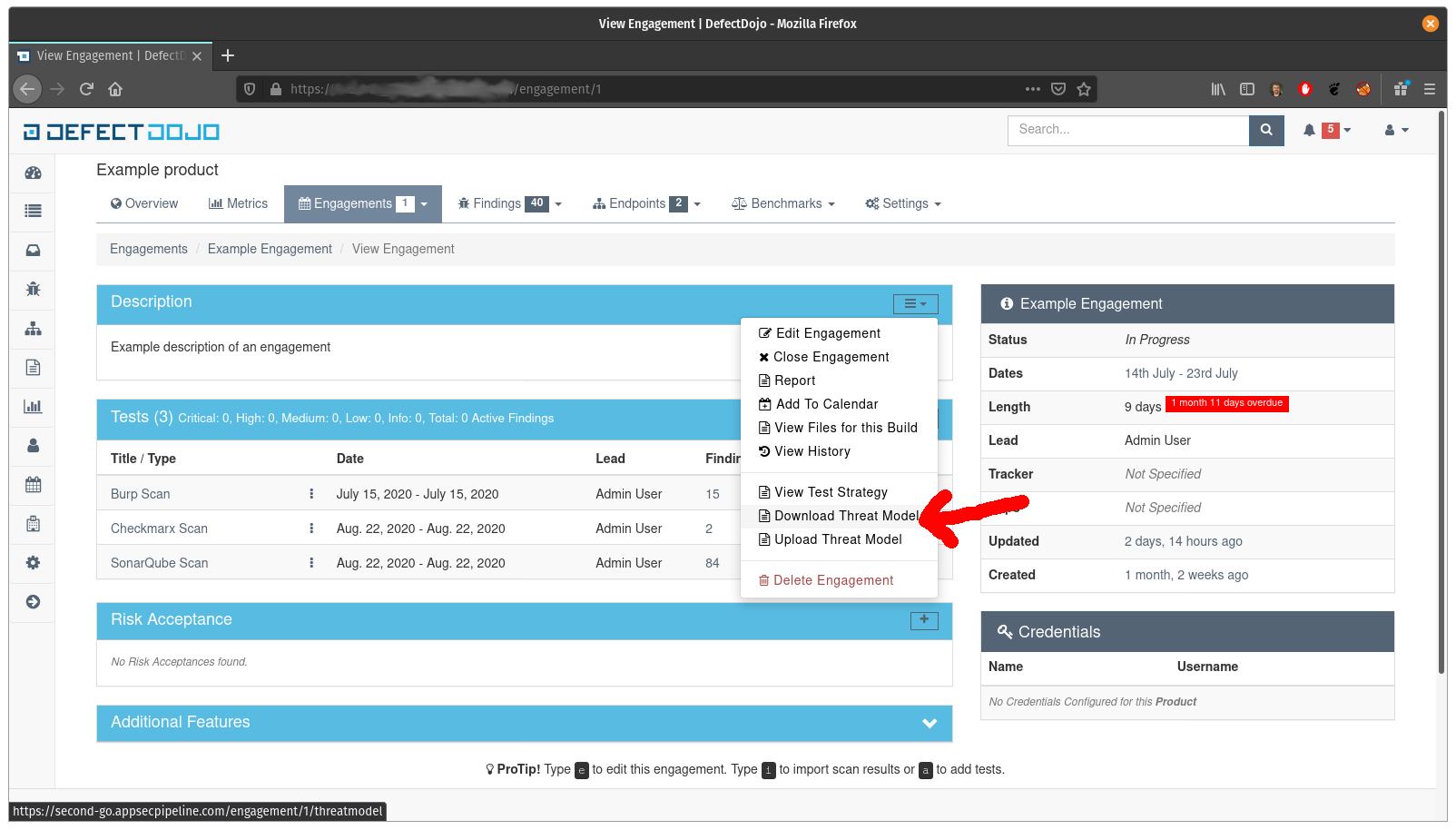Open the Findings dropdown caret
1456x830 pixels.
pos(557,203)
